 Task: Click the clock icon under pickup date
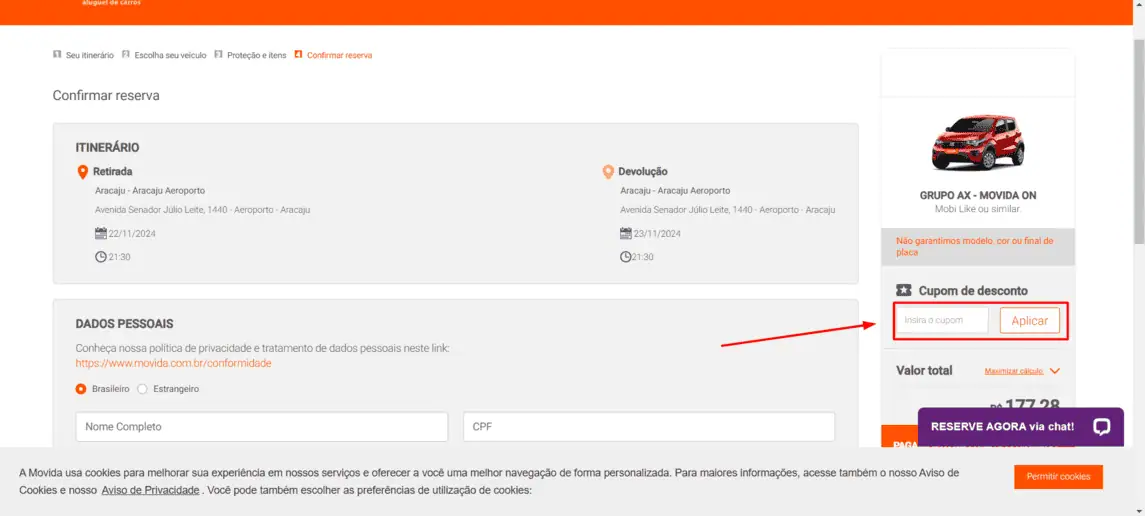pos(101,257)
